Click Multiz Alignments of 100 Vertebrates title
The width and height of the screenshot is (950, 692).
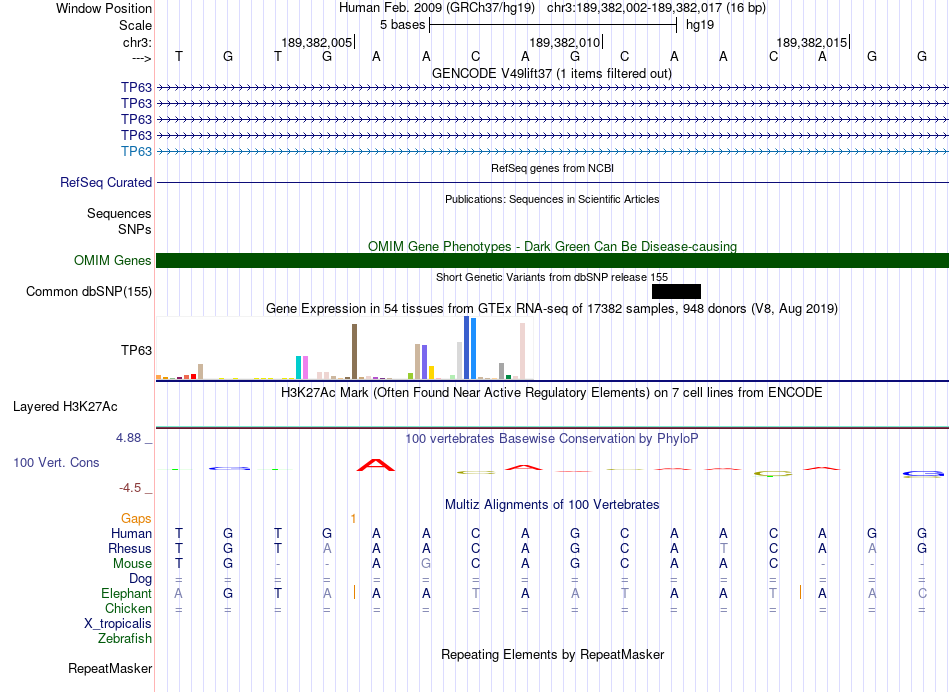(552, 504)
